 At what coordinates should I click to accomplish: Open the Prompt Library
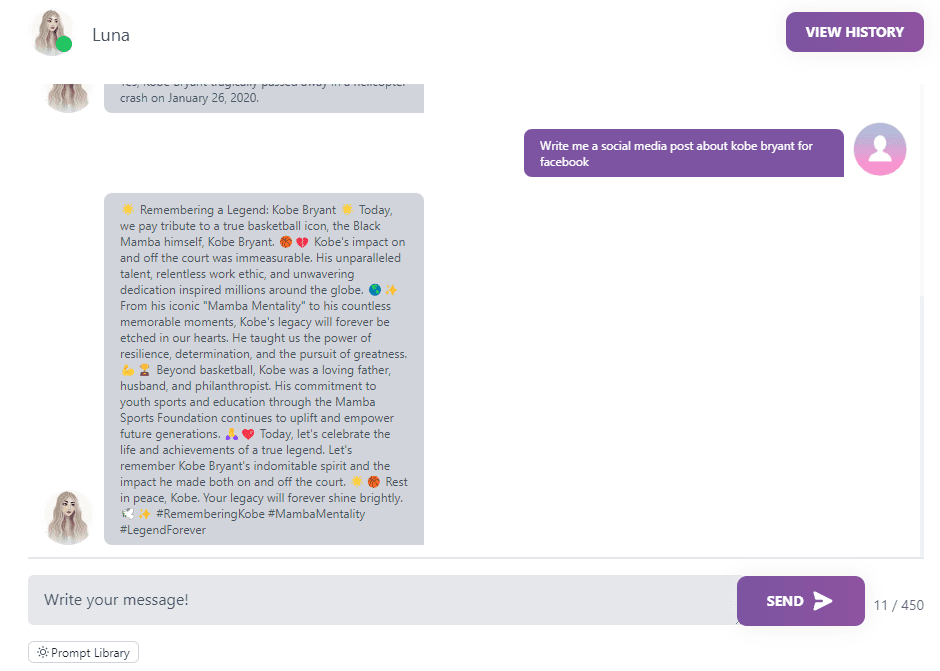click(x=83, y=652)
